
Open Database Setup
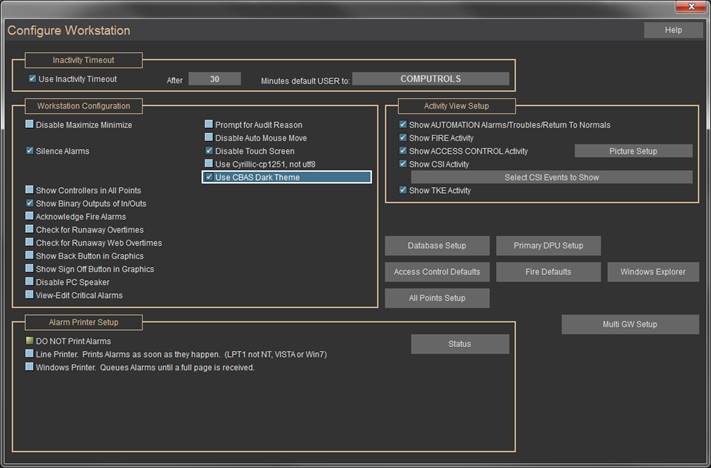point(437,246)
